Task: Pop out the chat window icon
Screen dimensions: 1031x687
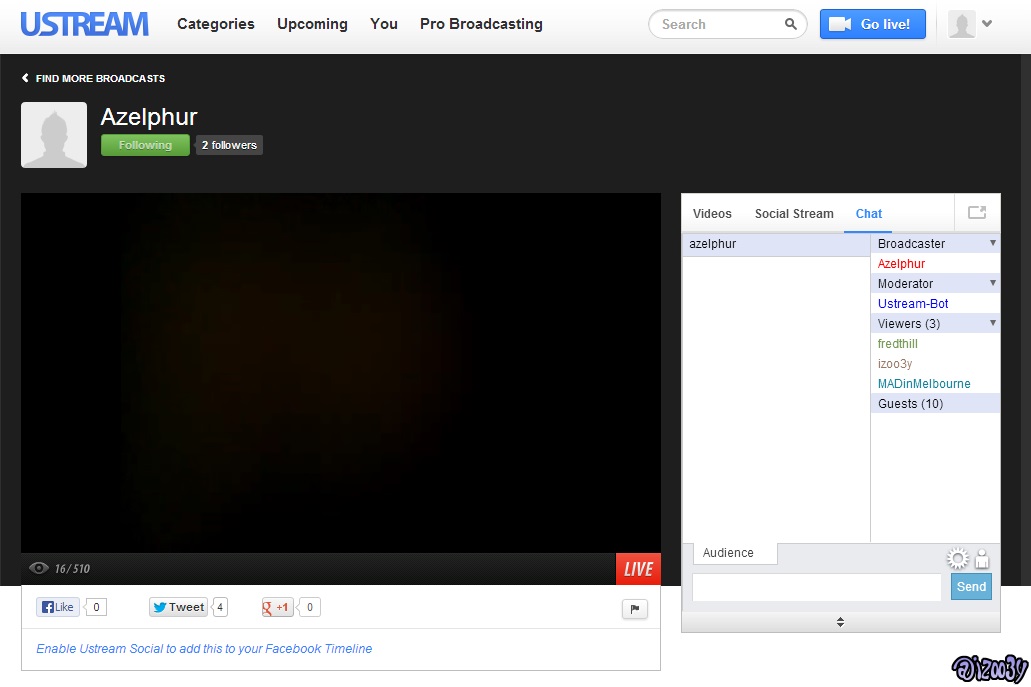Action: [977, 213]
